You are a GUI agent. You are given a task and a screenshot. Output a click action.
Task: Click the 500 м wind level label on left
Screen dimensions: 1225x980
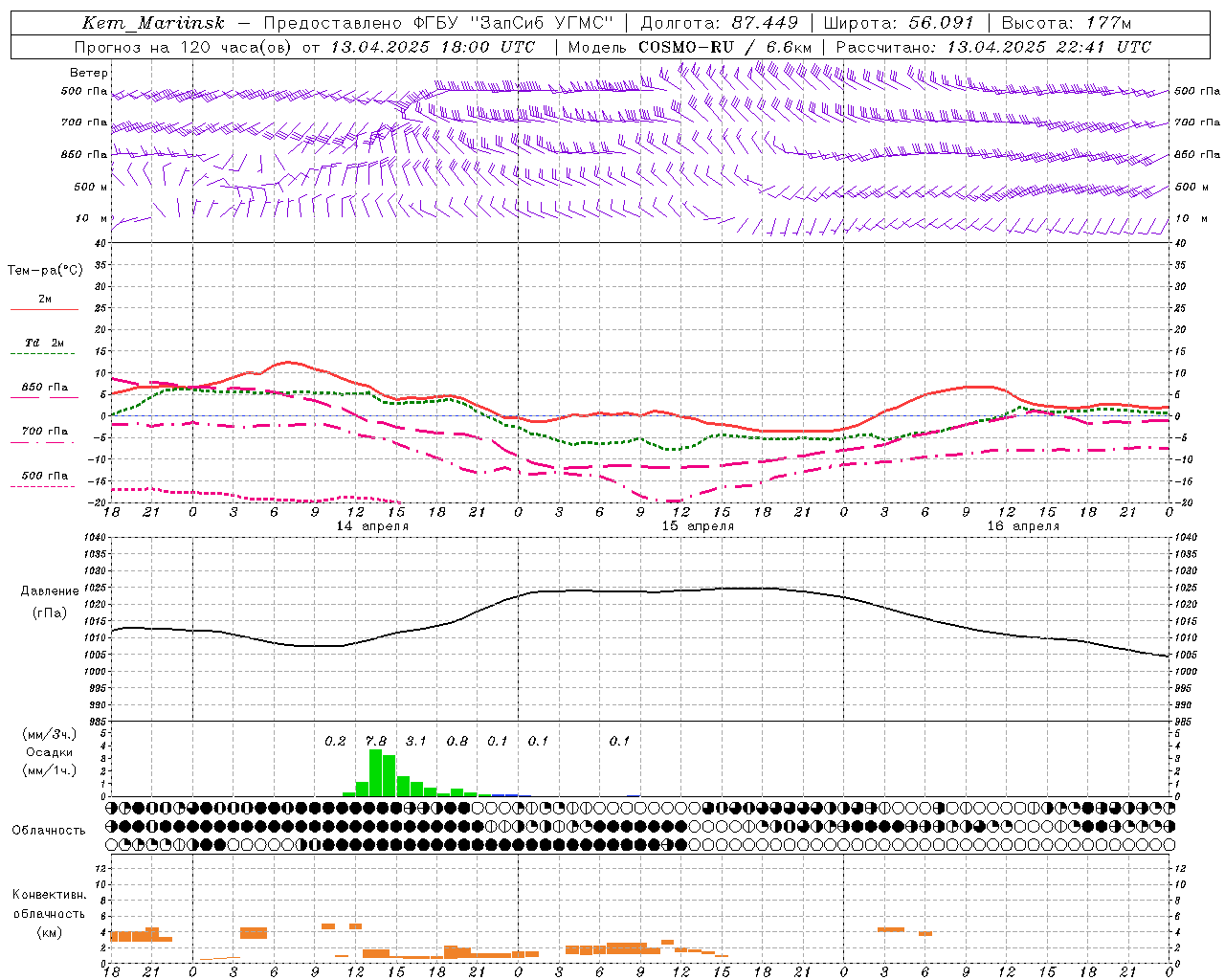tap(91, 187)
